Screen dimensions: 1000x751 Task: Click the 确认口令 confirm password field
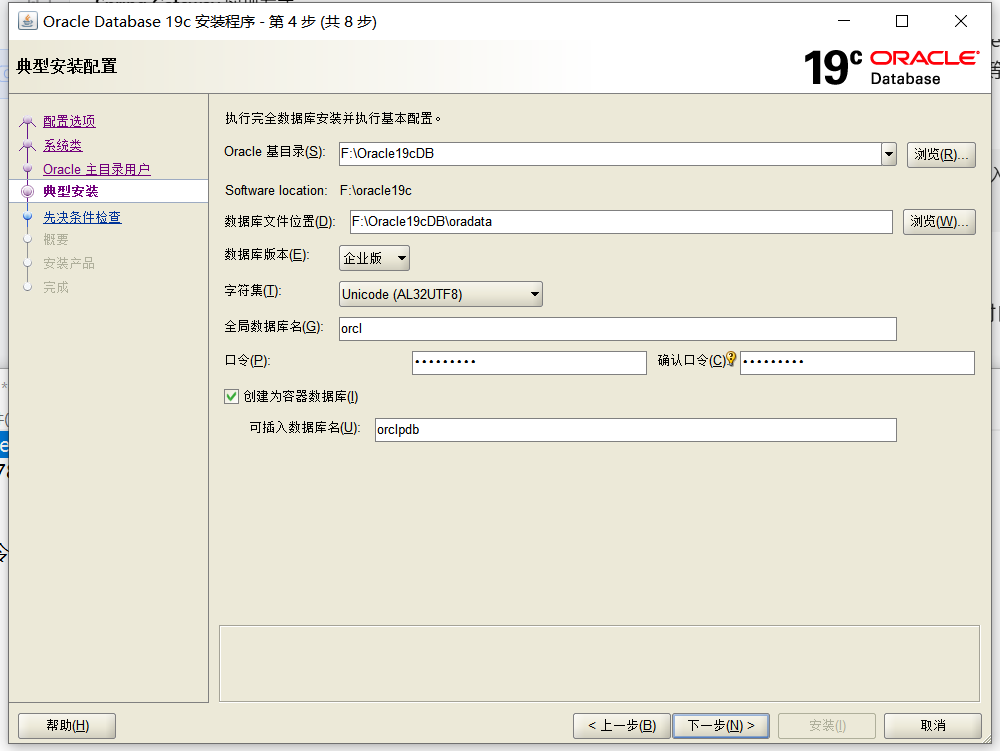(857, 363)
